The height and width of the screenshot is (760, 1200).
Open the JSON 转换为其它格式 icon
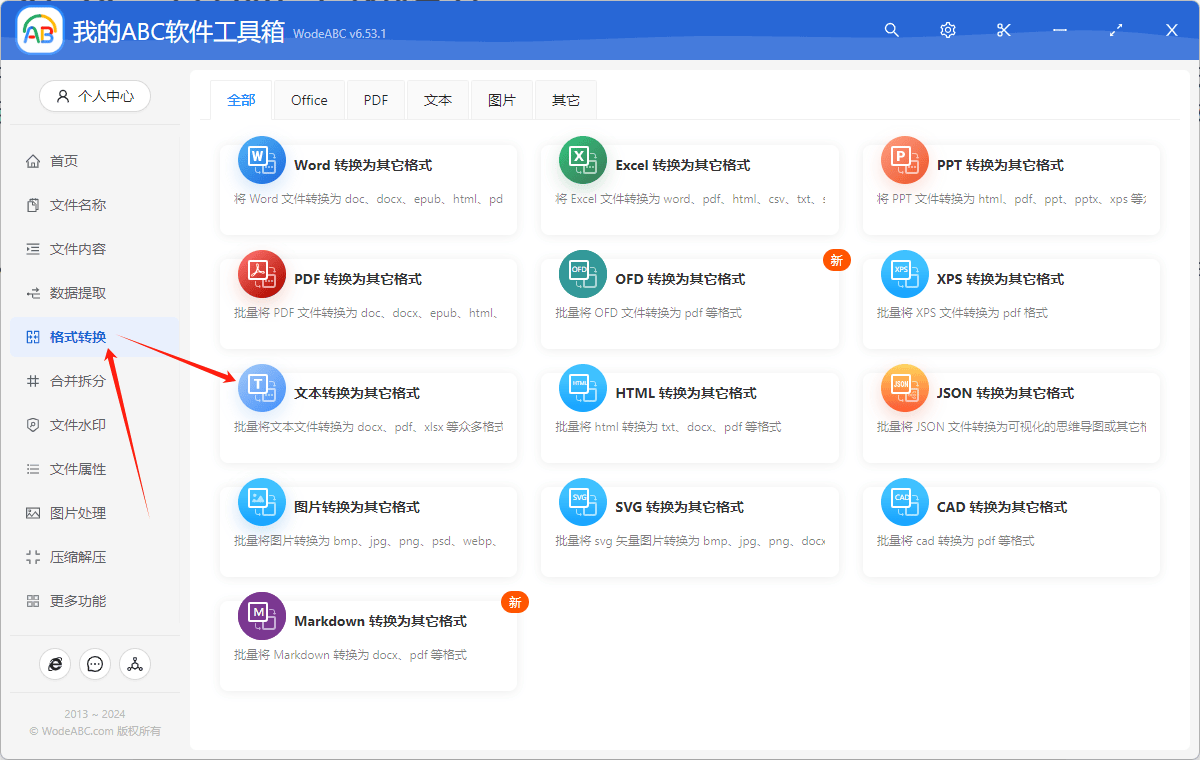pos(904,387)
